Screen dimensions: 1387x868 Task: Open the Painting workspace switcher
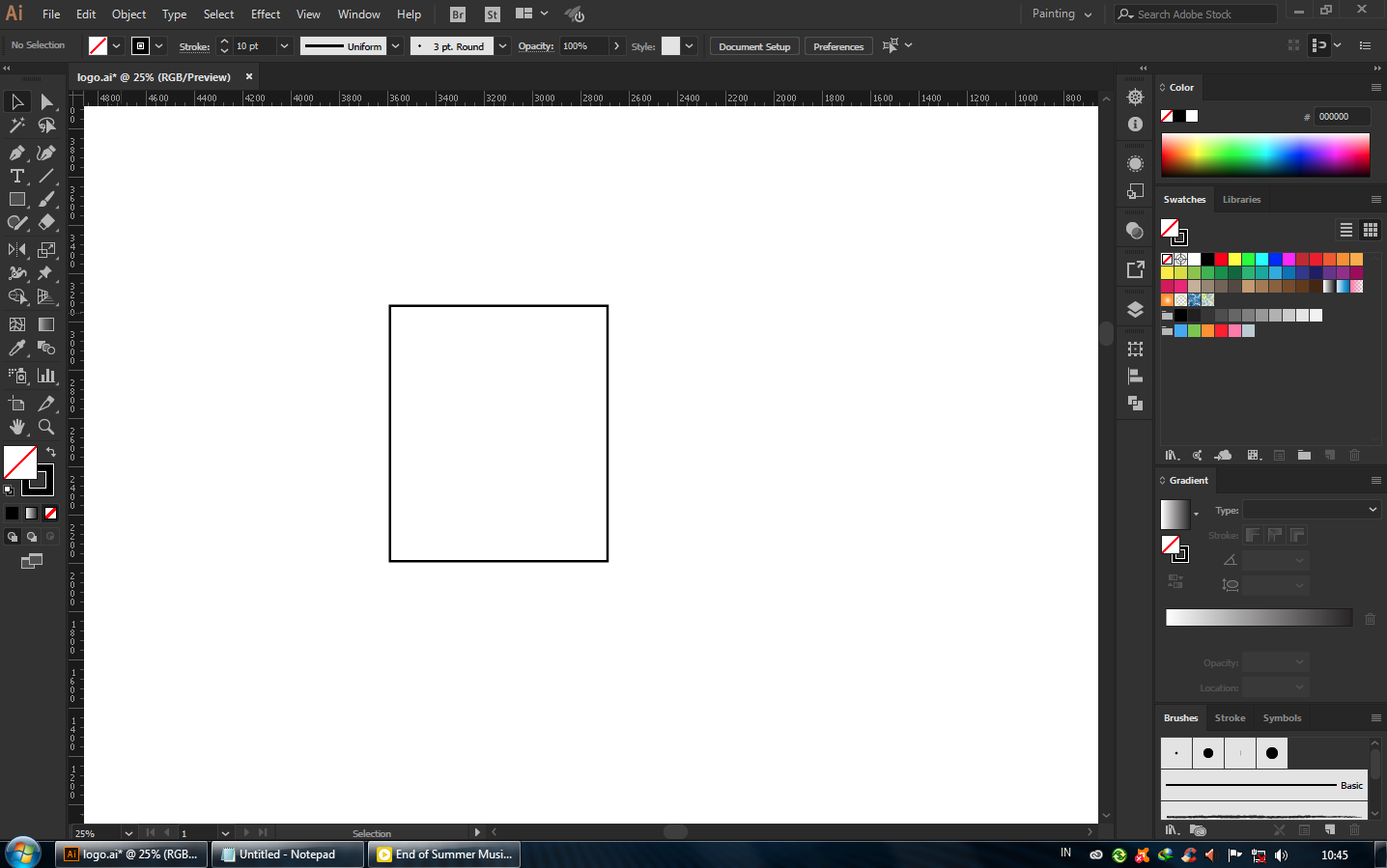click(1061, 14)
